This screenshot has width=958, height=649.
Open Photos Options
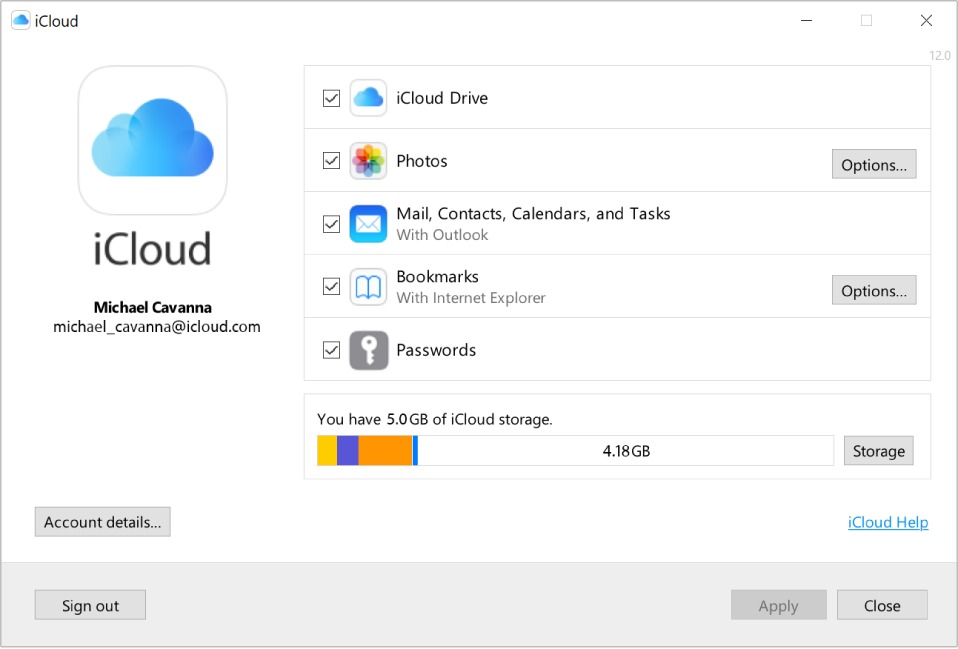873,165
